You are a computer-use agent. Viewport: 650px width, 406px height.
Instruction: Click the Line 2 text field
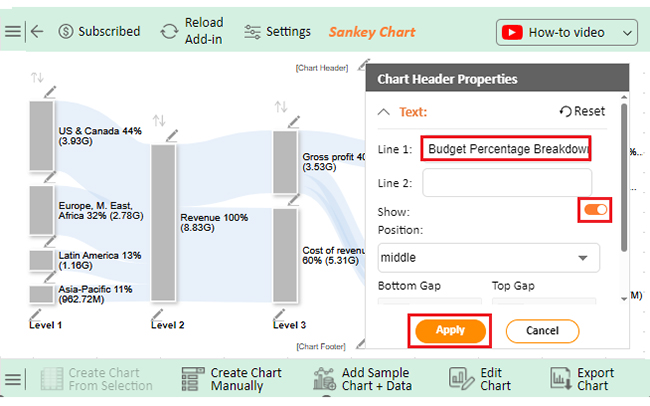(506, 183)
